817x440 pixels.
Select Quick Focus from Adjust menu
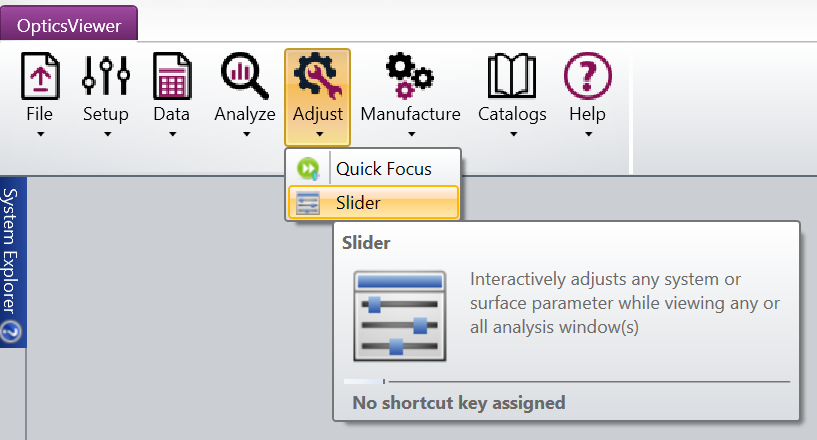coord(383,169)
